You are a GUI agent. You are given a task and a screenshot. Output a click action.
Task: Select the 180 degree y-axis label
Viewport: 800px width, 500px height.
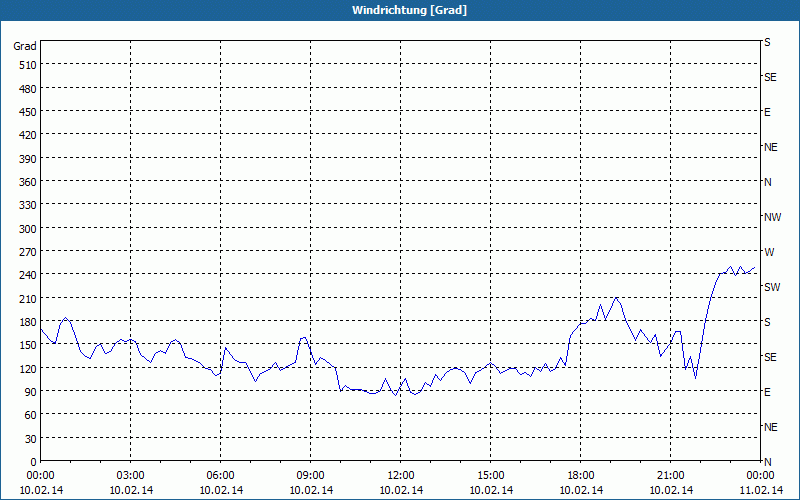(27, 321)
